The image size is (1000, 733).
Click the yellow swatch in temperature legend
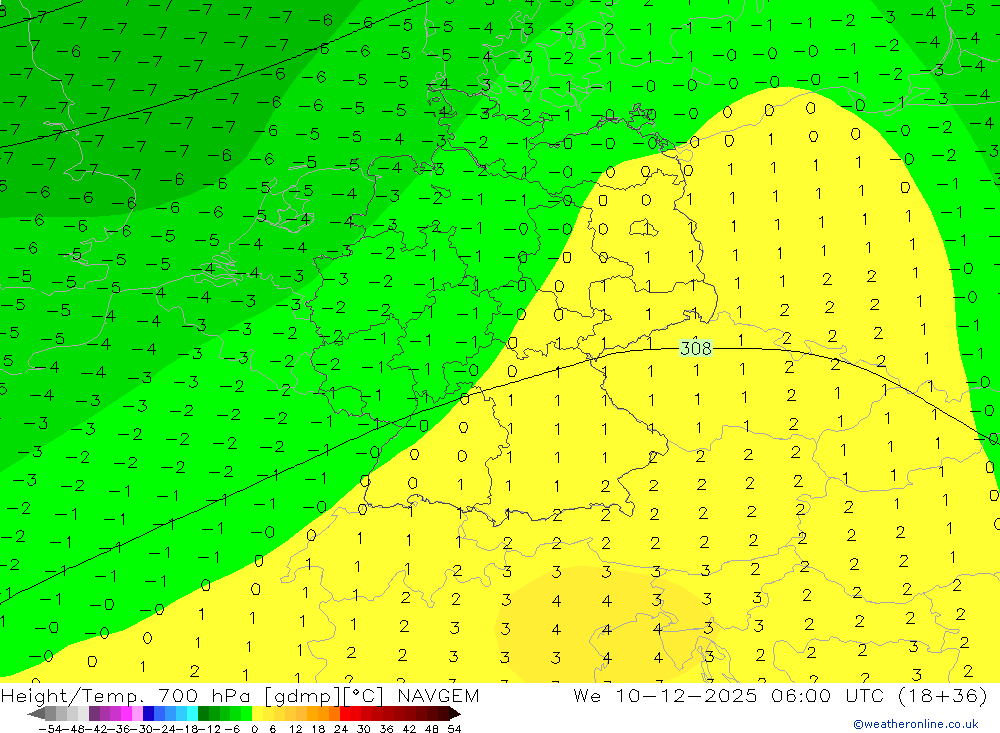(258, 713)
